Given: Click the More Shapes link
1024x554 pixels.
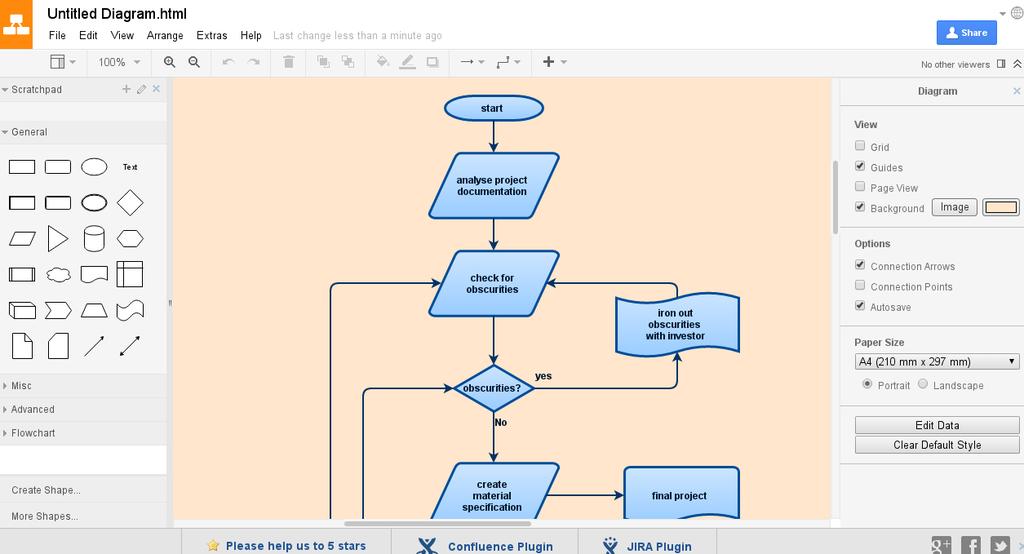Looking at the screenshot, I should click(x=44, y=516).
